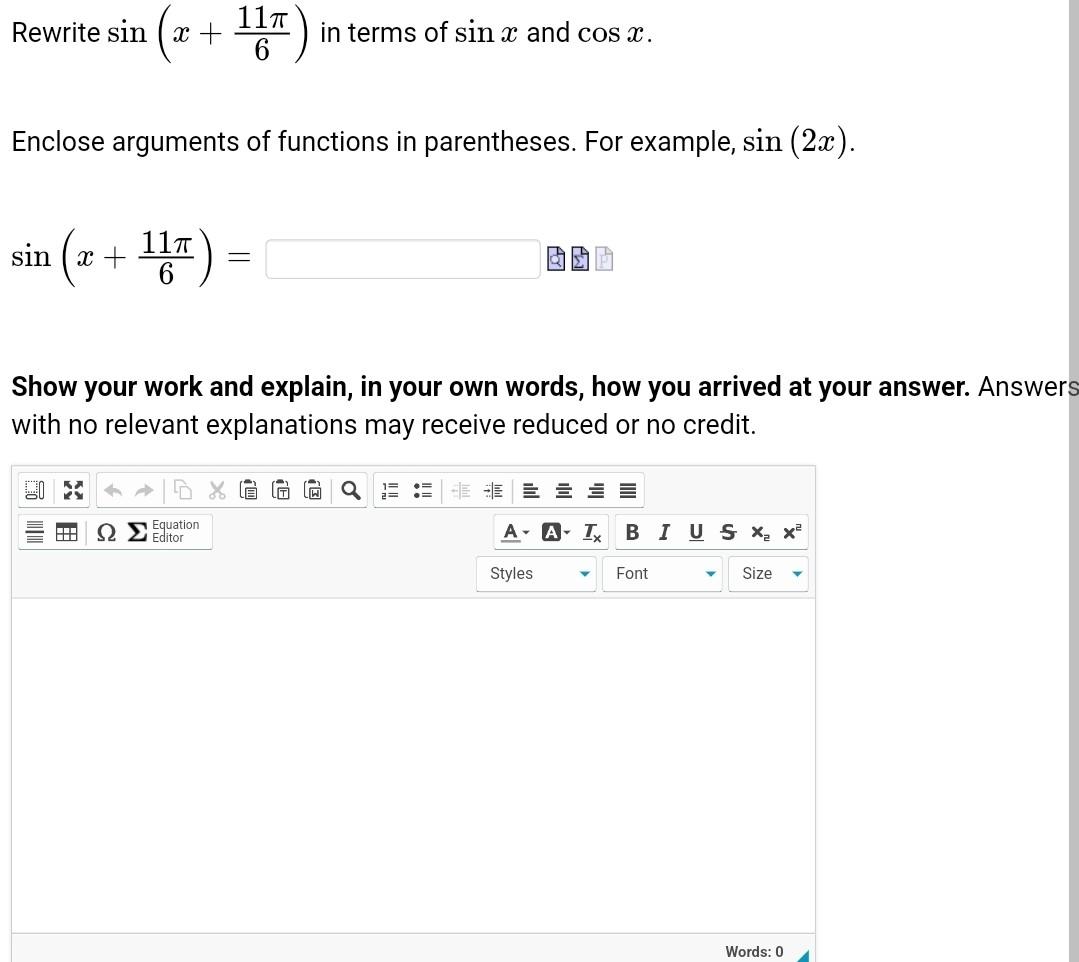This screenshot has width=1079, height=962.
Task: Click the Find and Replace magnifier icon
Action: (x=350, y=490)
